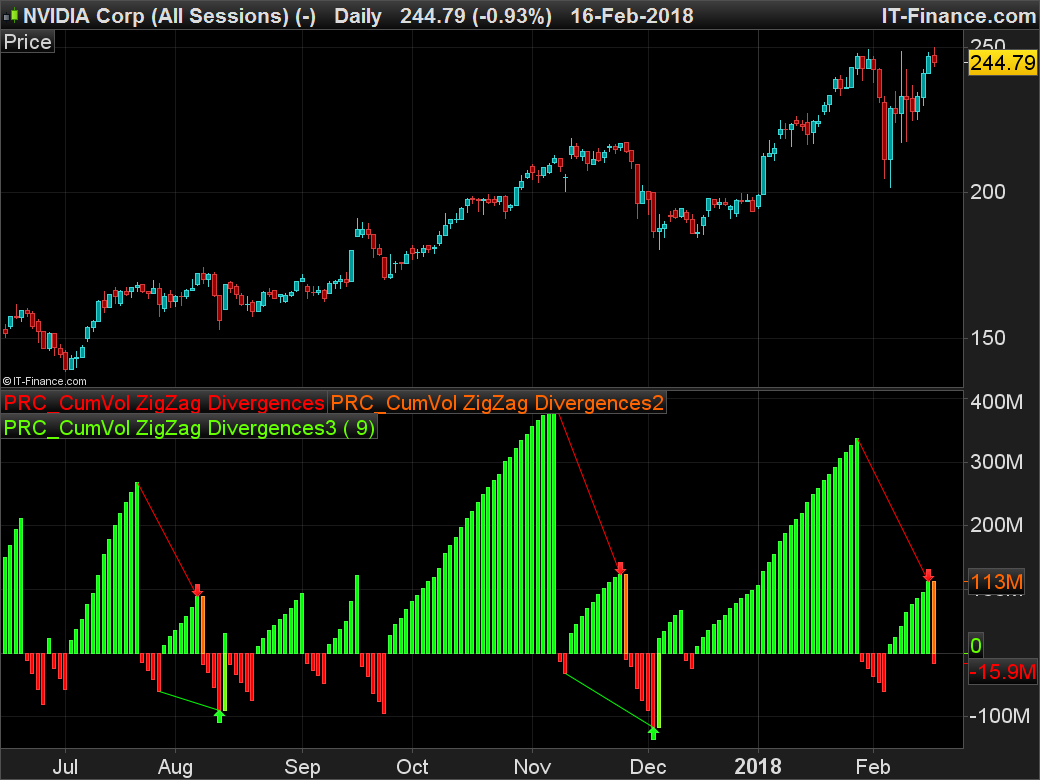The width and height of the screenshot is (1040, 780).
Task: Click the candlestick icon before NVIDIA Corp title
Action: pyautogui.click(x=12, y=15)
